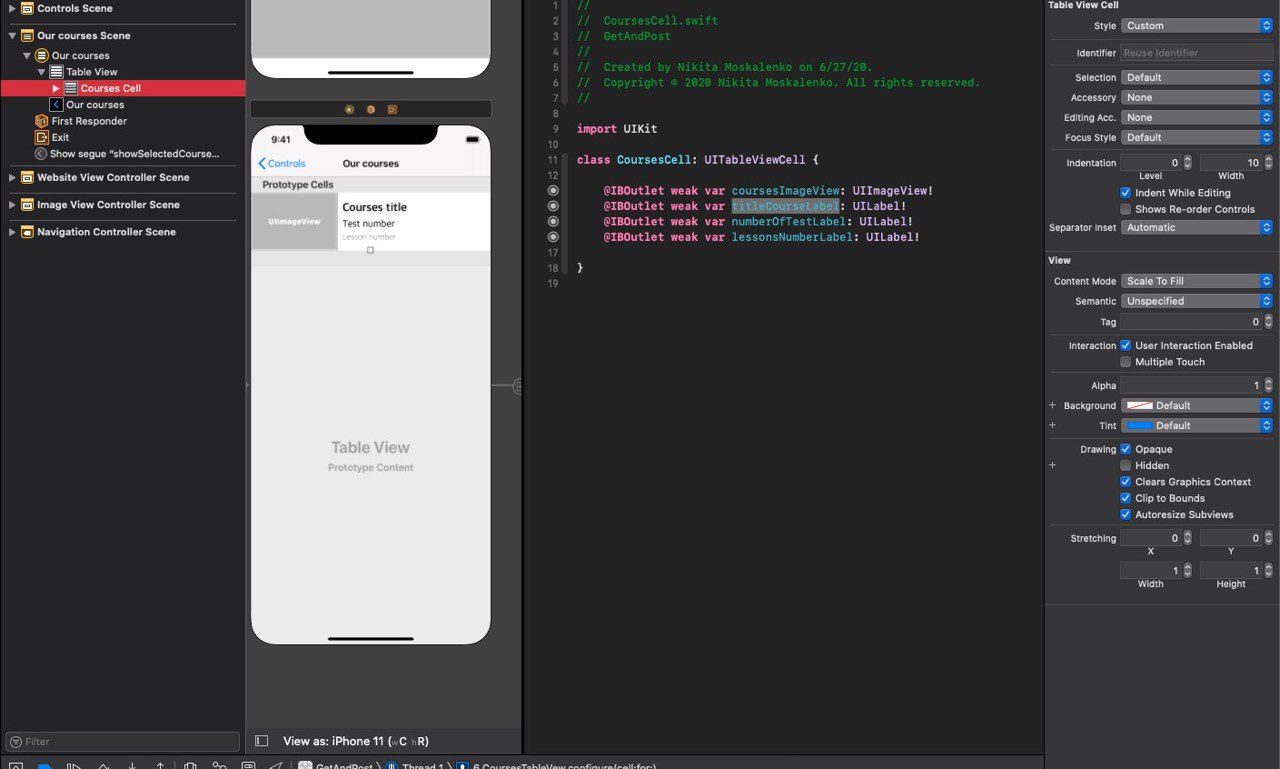This screenshot has height=769, width=1280.
Task: Click the navigation item icon for Our courses
Action: coord(56,104)
